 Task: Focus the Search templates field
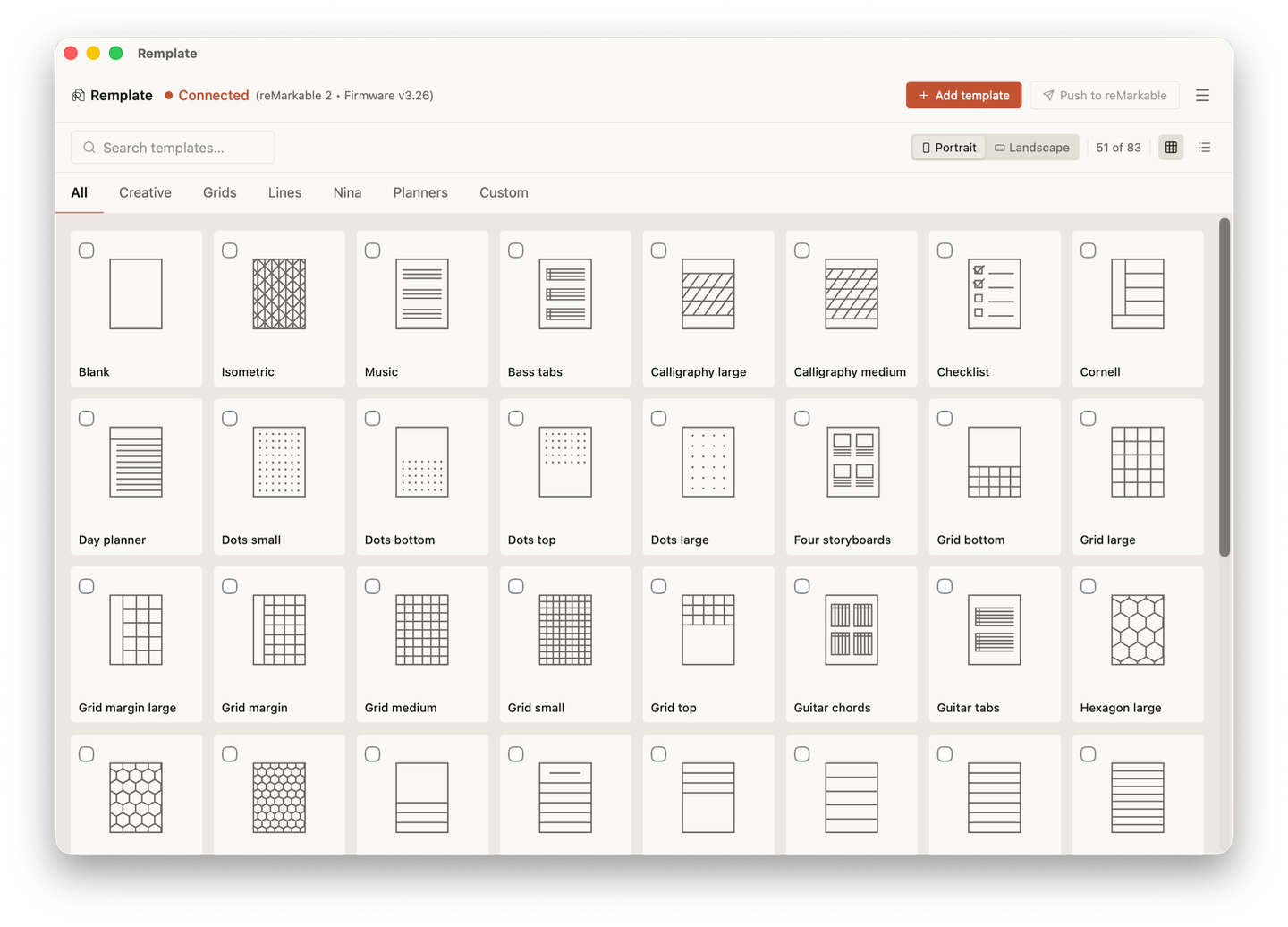(173, 148)
